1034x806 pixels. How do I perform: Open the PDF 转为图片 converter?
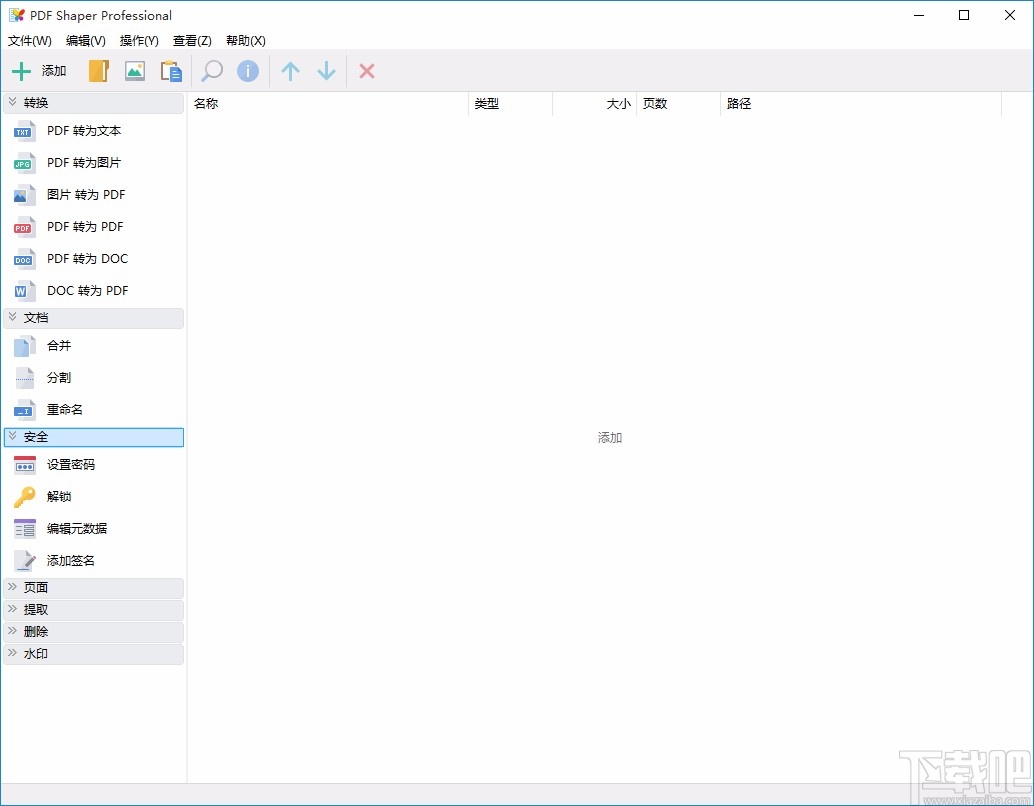[84, 162]
